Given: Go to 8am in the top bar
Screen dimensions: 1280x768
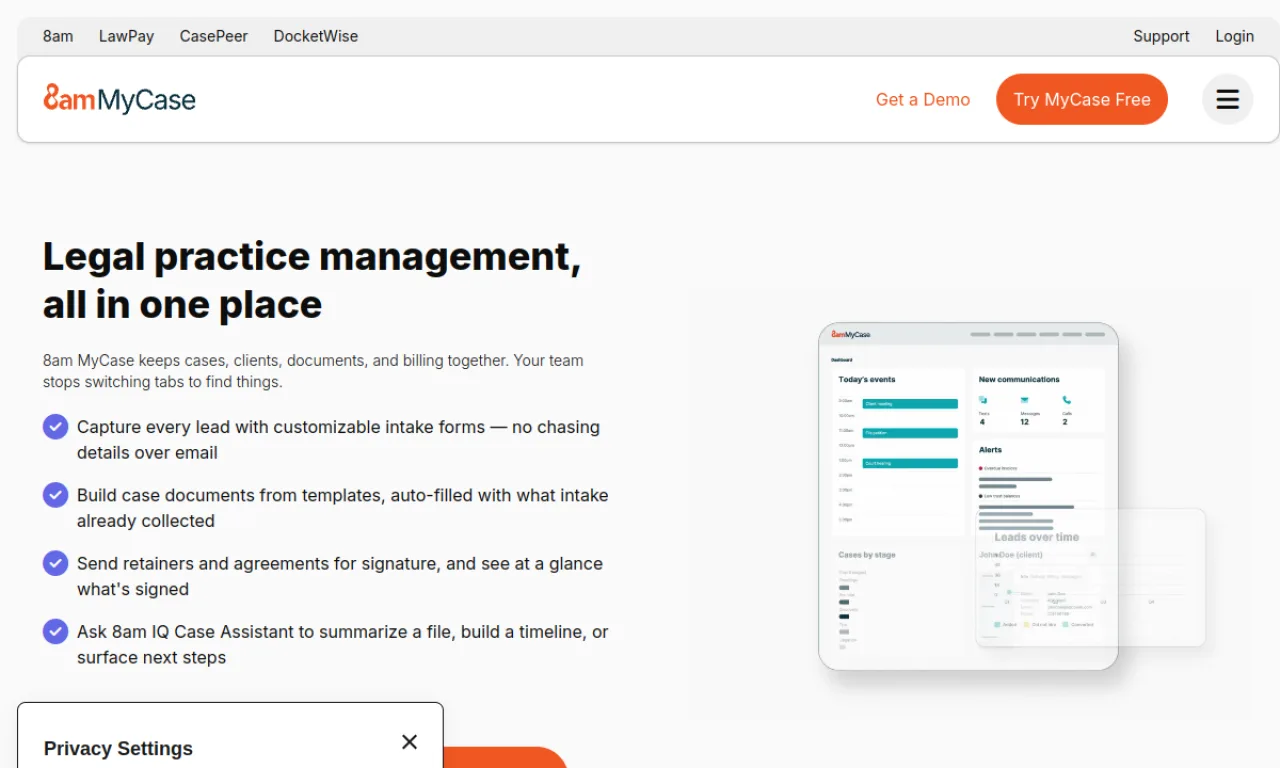Looking at the screenshot, I should (x=58, y=36).
